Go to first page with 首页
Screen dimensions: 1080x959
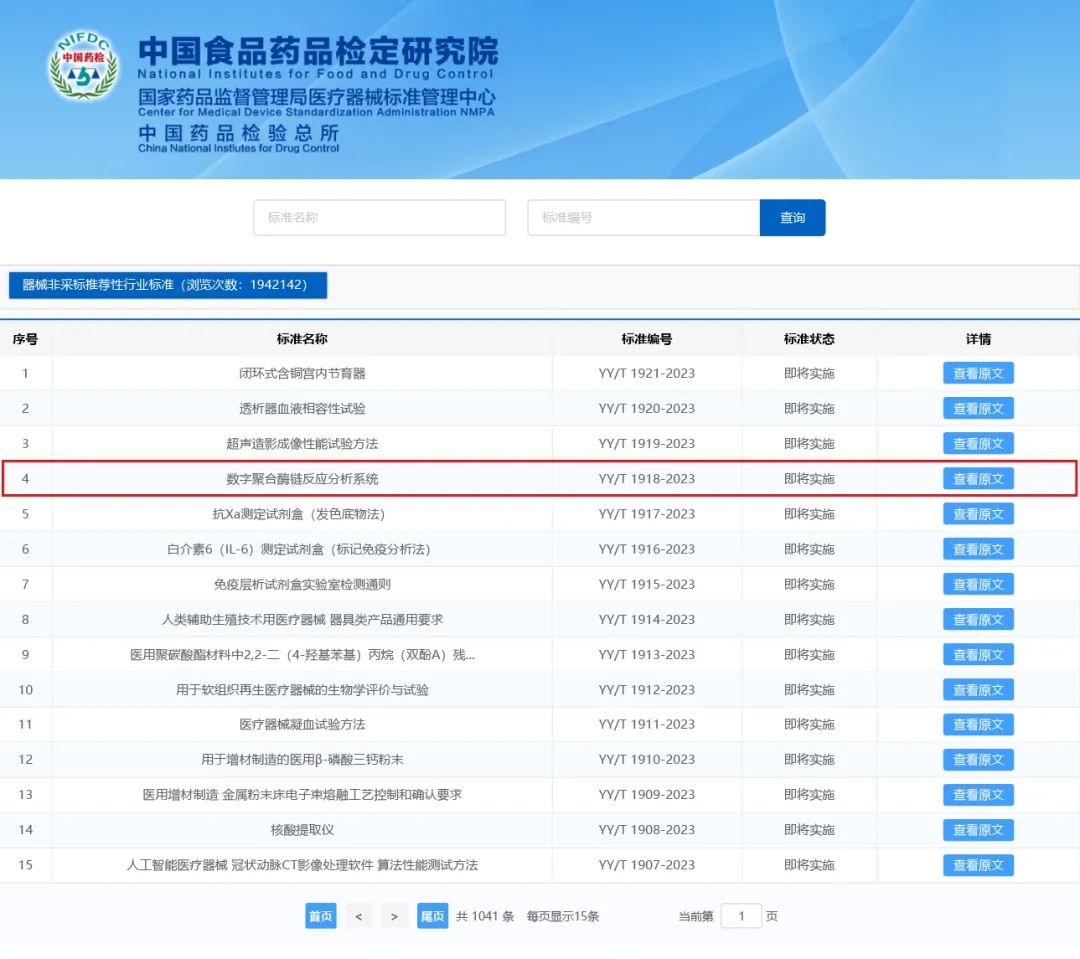point(320,916)
